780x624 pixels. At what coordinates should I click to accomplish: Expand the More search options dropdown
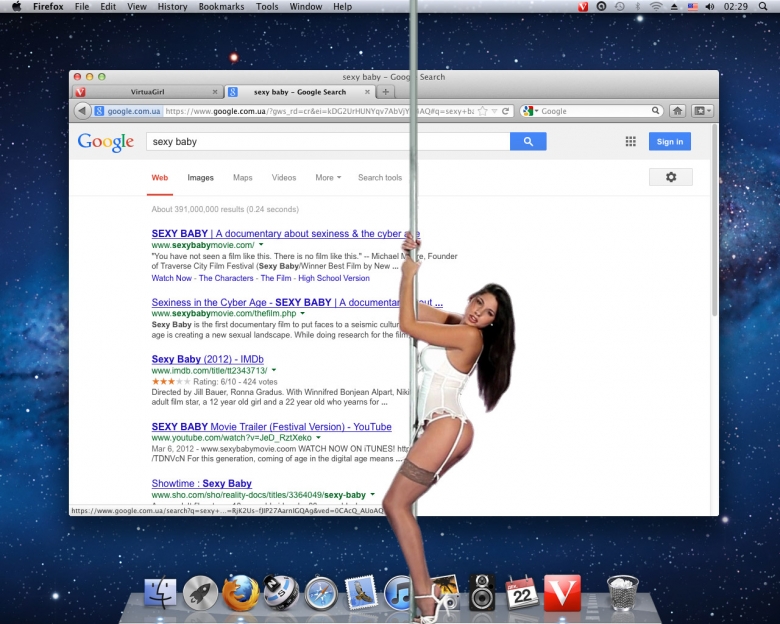tap(328, 178)
